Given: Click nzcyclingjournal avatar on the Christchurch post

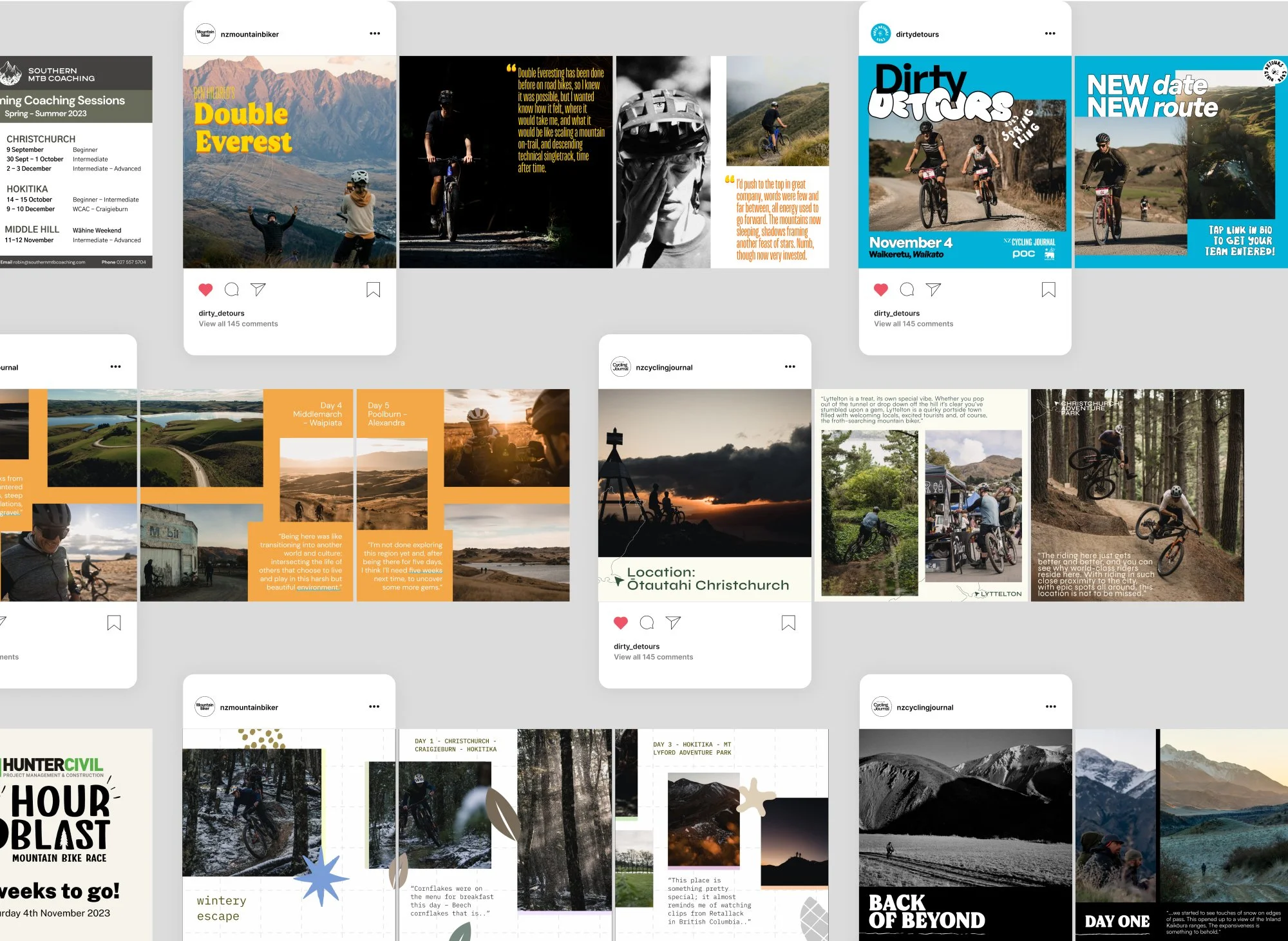Looking at the screenshot, I should coord(621,366).
